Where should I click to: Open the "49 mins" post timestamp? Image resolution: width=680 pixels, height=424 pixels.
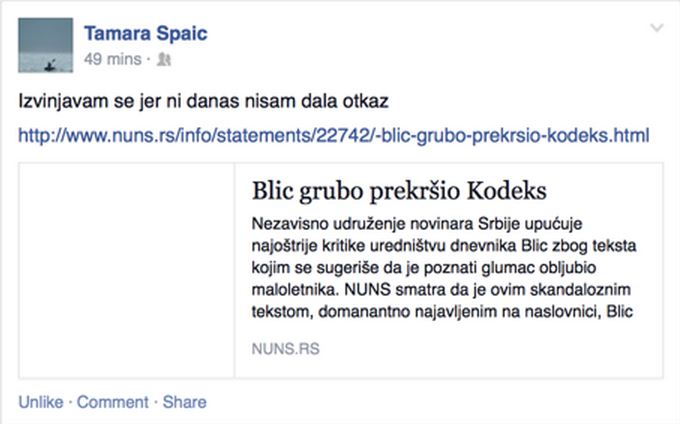click(113, 59)
